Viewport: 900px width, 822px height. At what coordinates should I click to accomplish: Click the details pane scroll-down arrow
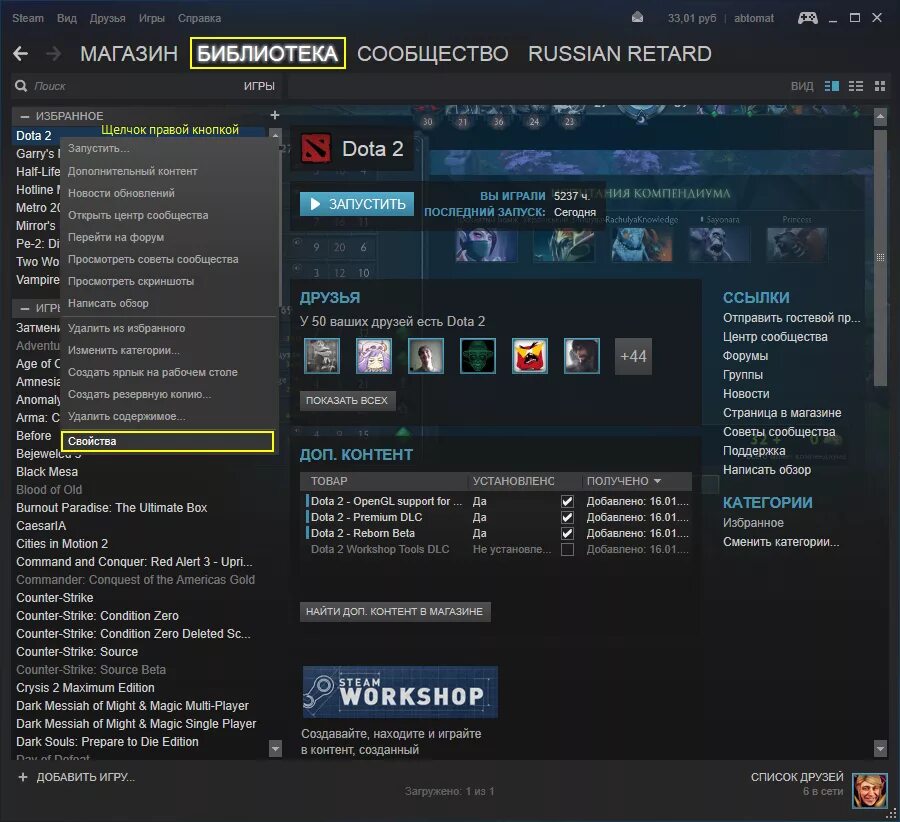point(880,748)
